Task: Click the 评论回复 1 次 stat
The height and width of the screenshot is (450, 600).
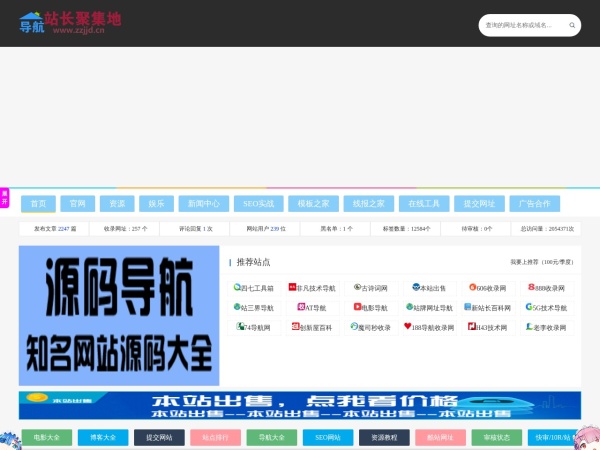Action: tap(196, 229)
